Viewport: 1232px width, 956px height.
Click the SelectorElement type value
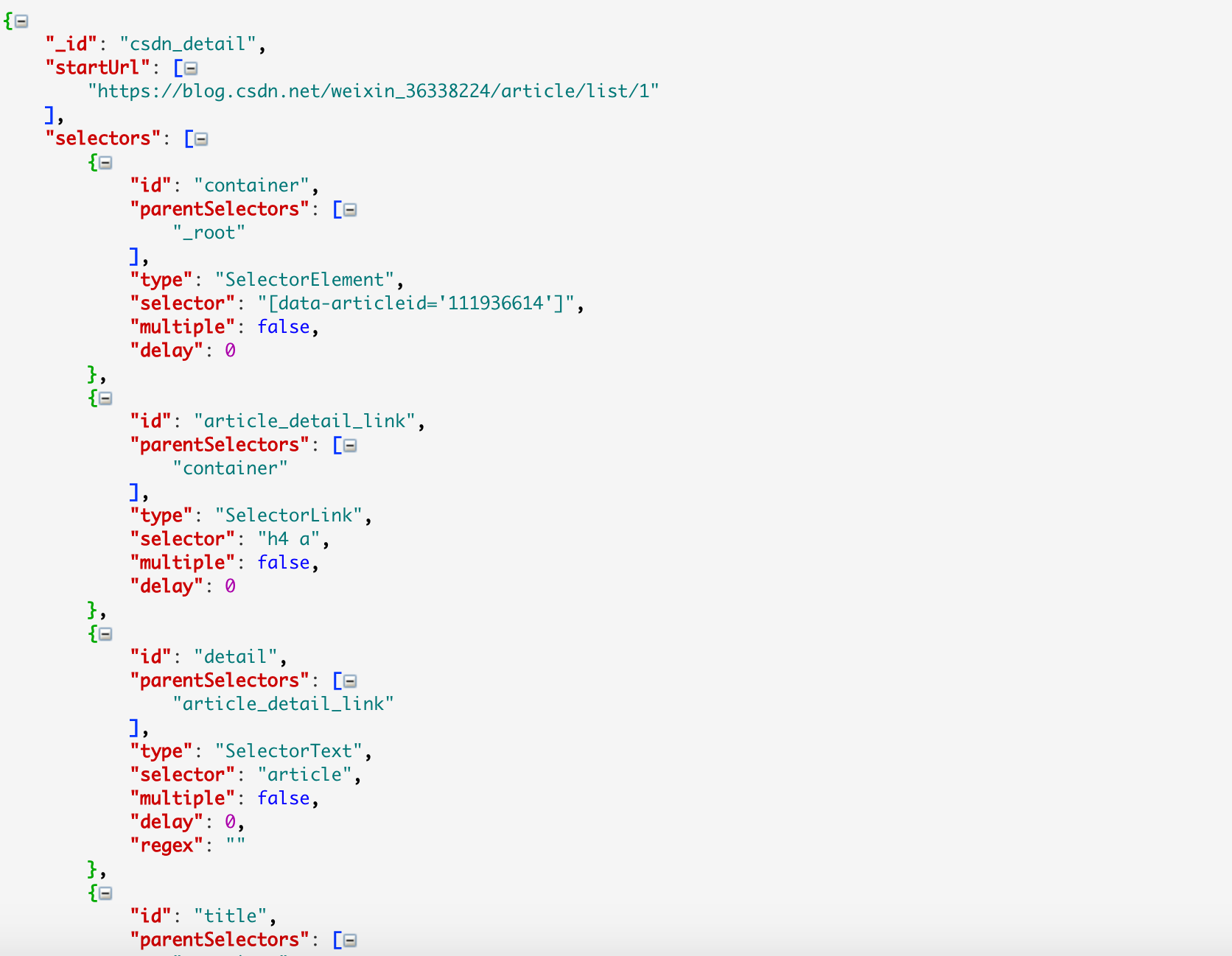click(305, 280)
